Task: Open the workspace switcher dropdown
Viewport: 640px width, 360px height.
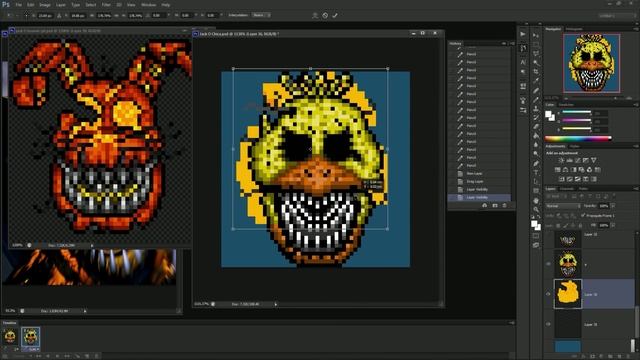Action: coord(617,16)
